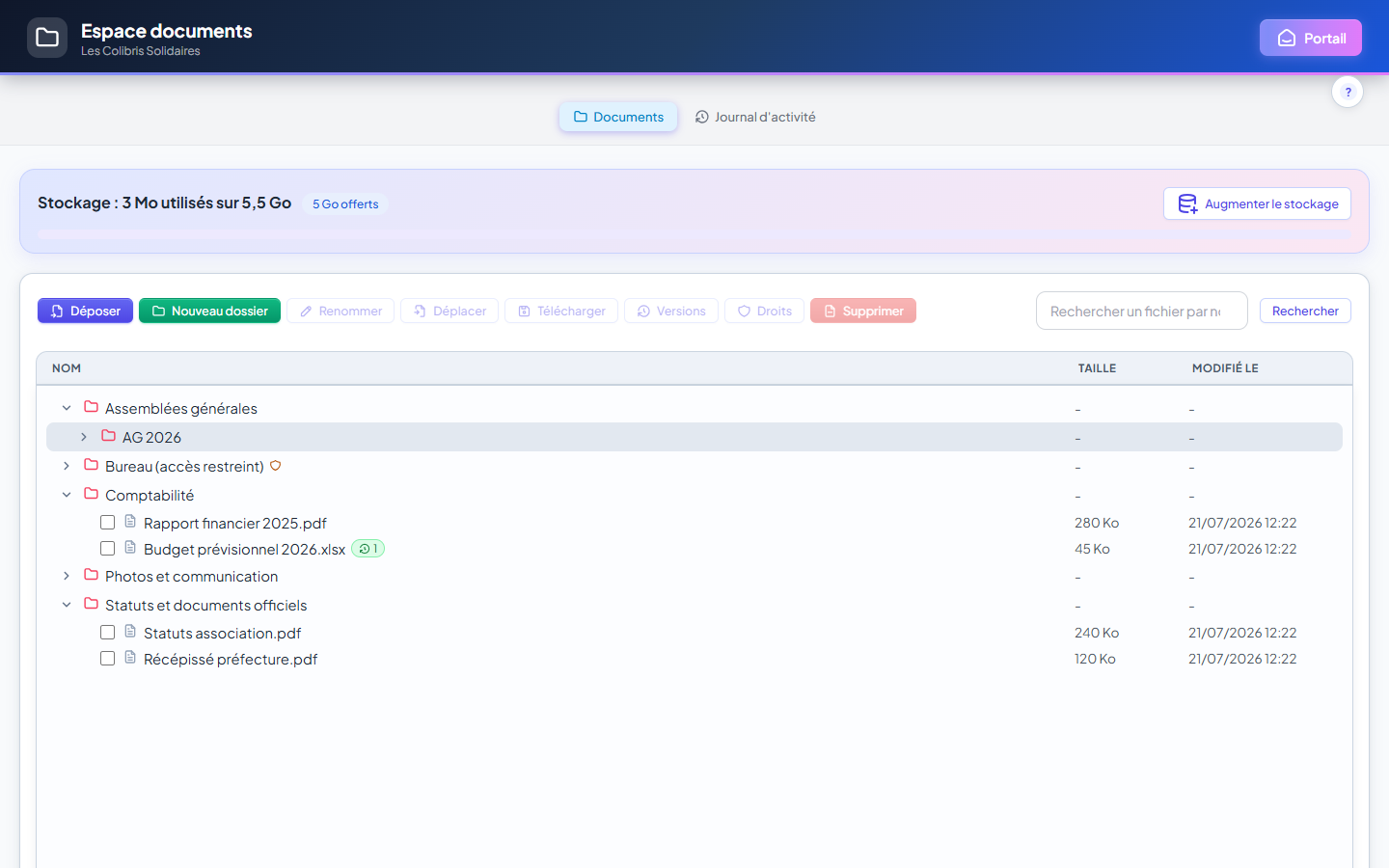Click the AG 2026 folder icon
Viewport: 1389px width, 868px height.
tap(109, 436)
